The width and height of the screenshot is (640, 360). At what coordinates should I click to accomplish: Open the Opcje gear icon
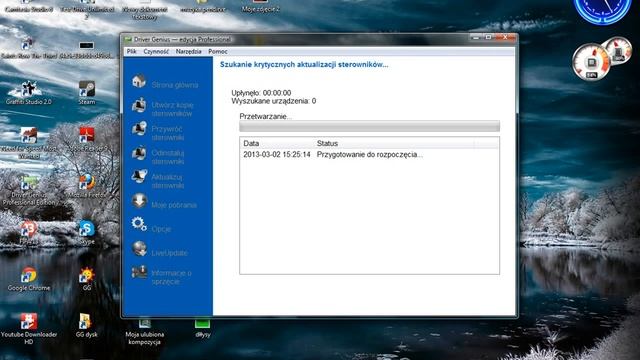(x=139, y=224)
